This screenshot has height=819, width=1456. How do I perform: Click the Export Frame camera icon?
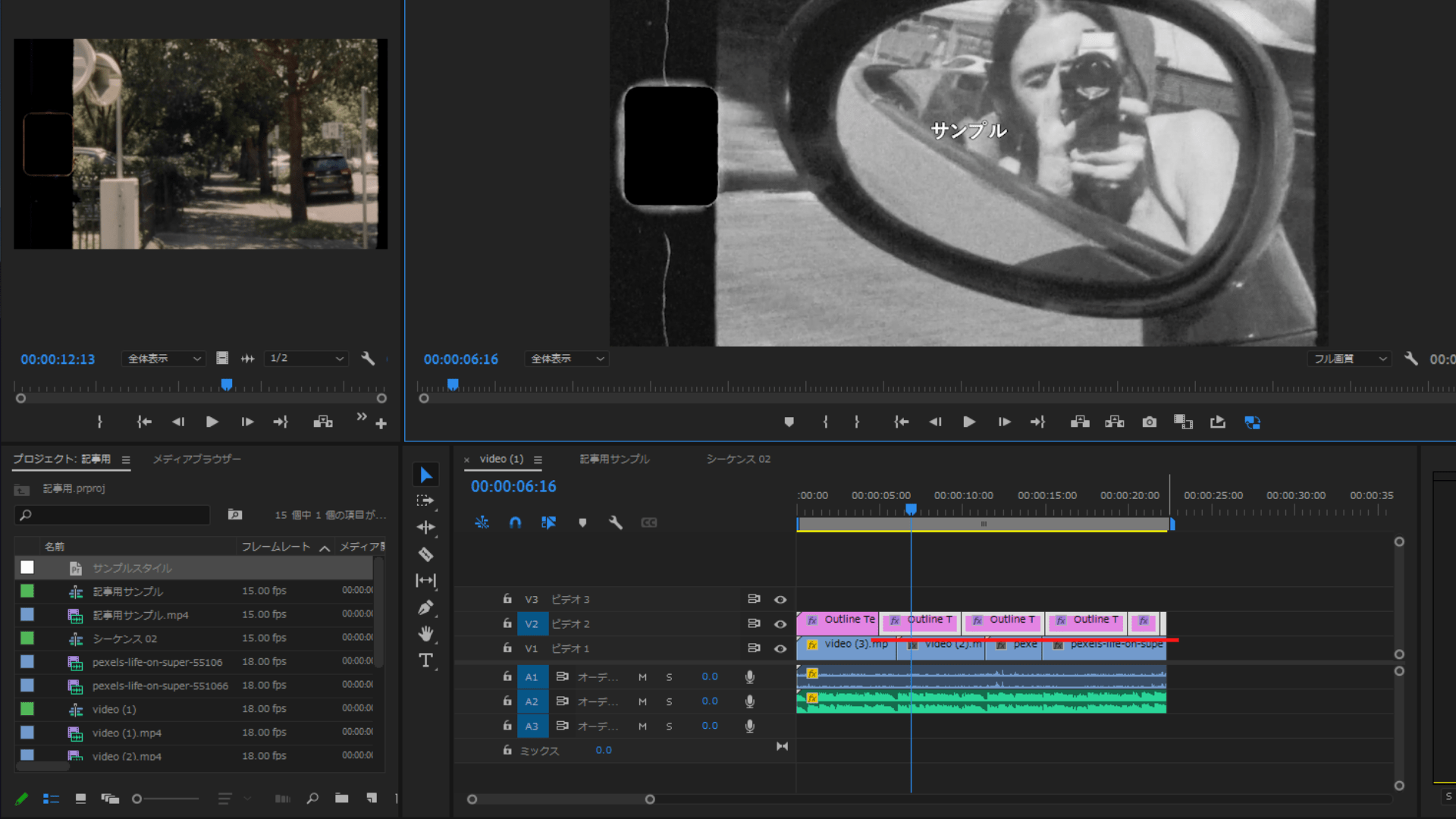tap(1150, 422)
